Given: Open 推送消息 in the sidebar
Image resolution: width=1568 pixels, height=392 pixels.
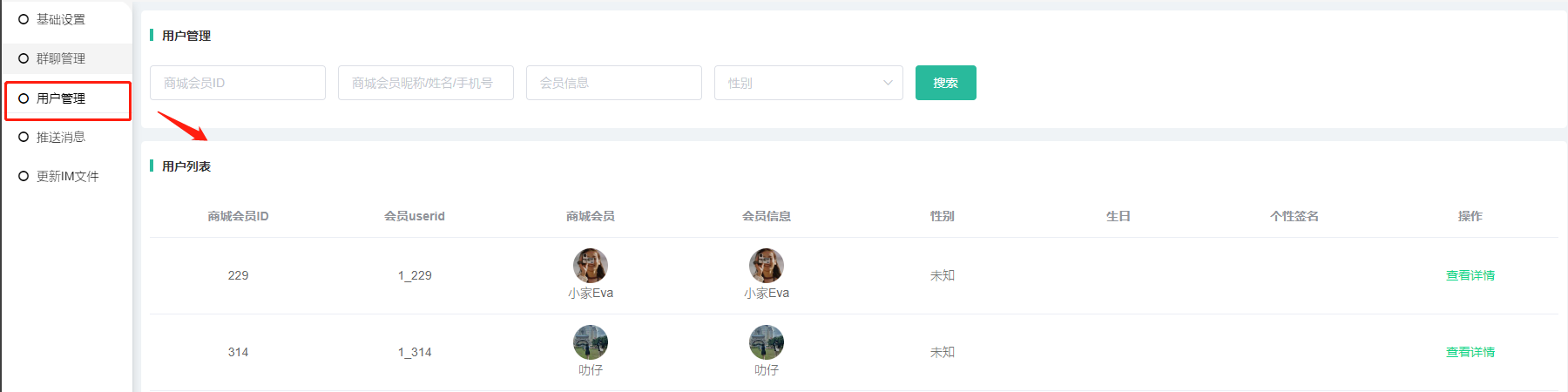Looking at the screenshot, I should (x=61, y=137).
